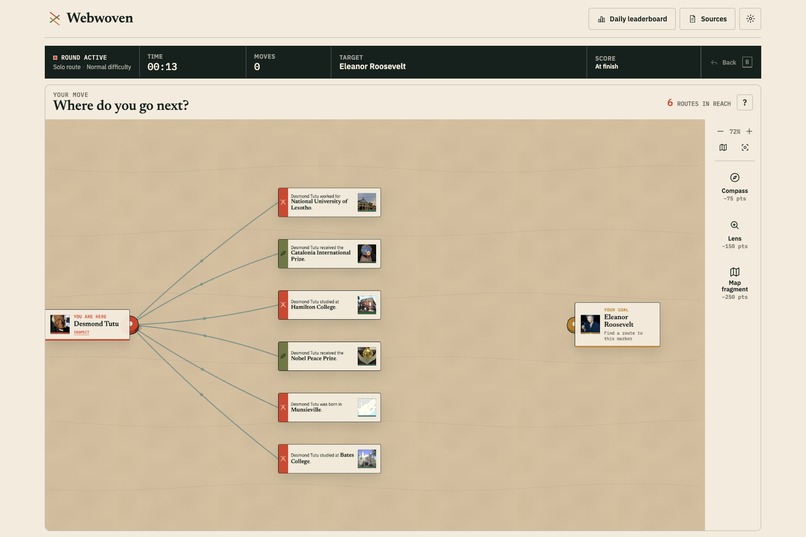Use the Compass power-up
Image resolution: width=806 pixels, height=537 pixels.
[x=735, y=187]
